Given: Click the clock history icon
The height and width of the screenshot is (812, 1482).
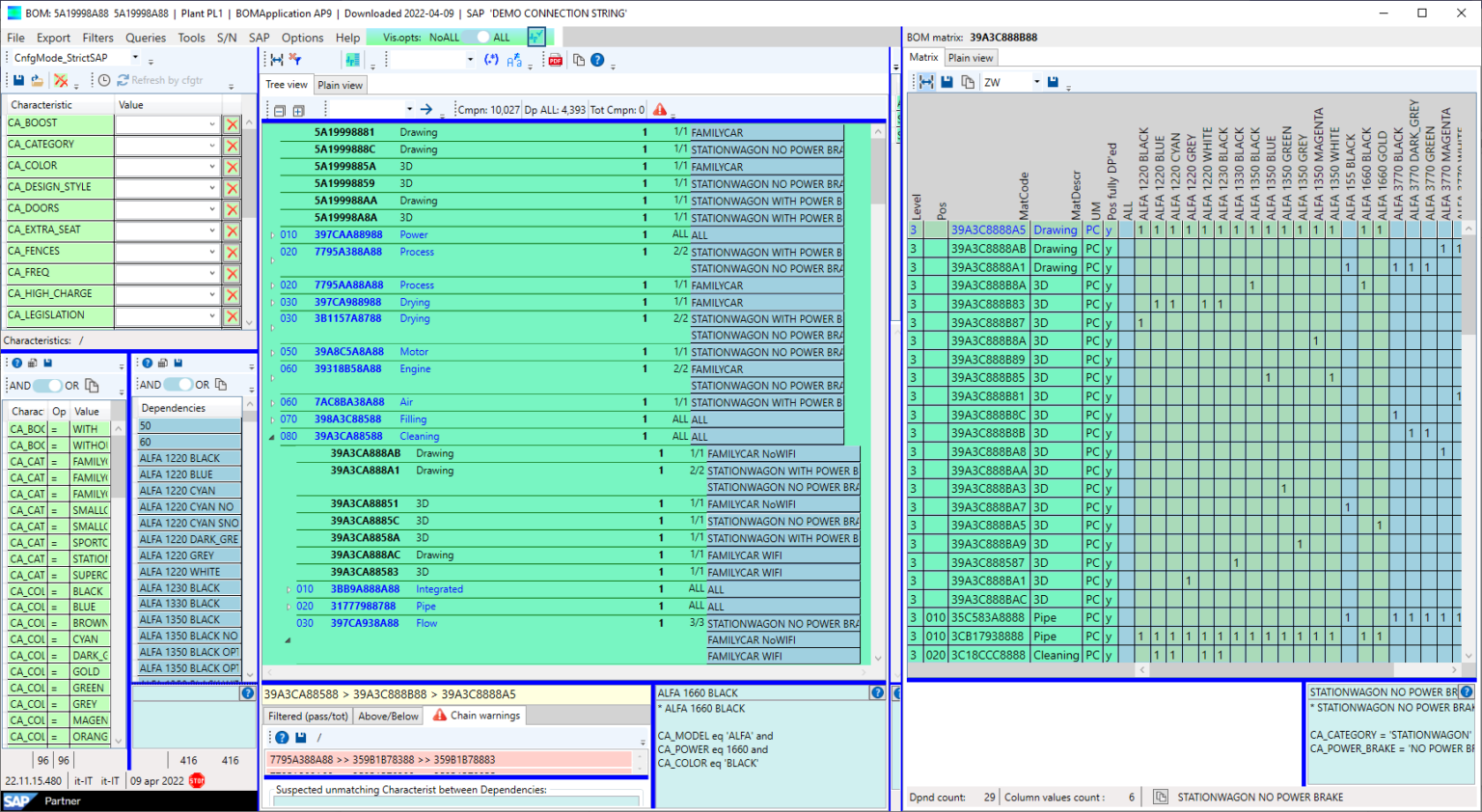Looking at the screenshot, I should [x=104, y=80].
